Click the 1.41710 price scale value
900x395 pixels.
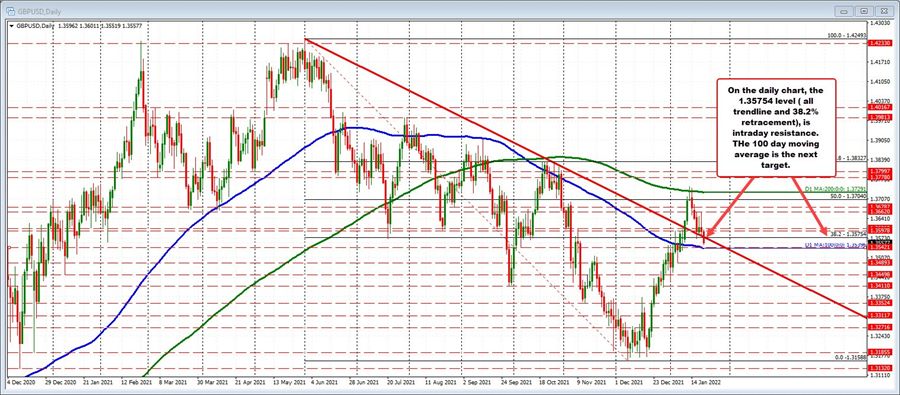[879, 61]
